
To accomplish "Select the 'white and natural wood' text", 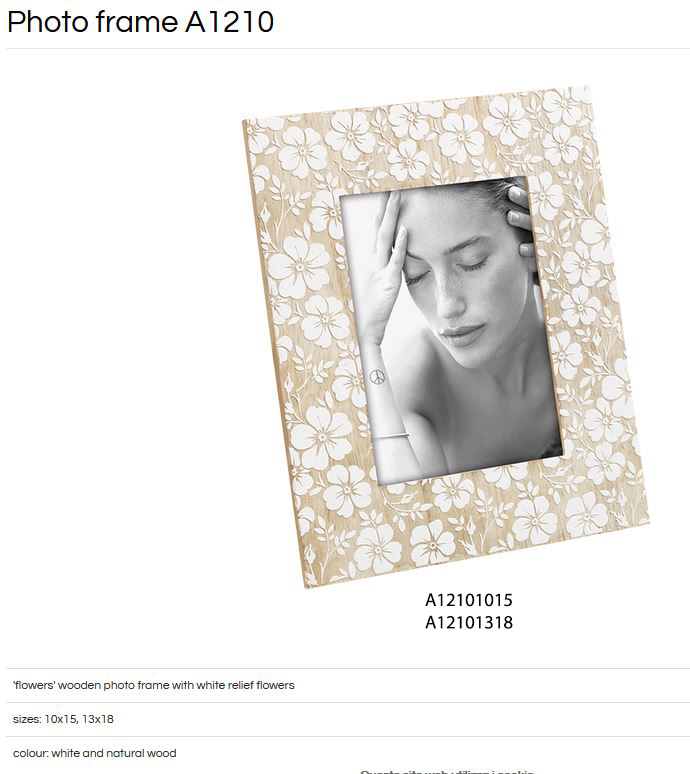I will point(114,753).
